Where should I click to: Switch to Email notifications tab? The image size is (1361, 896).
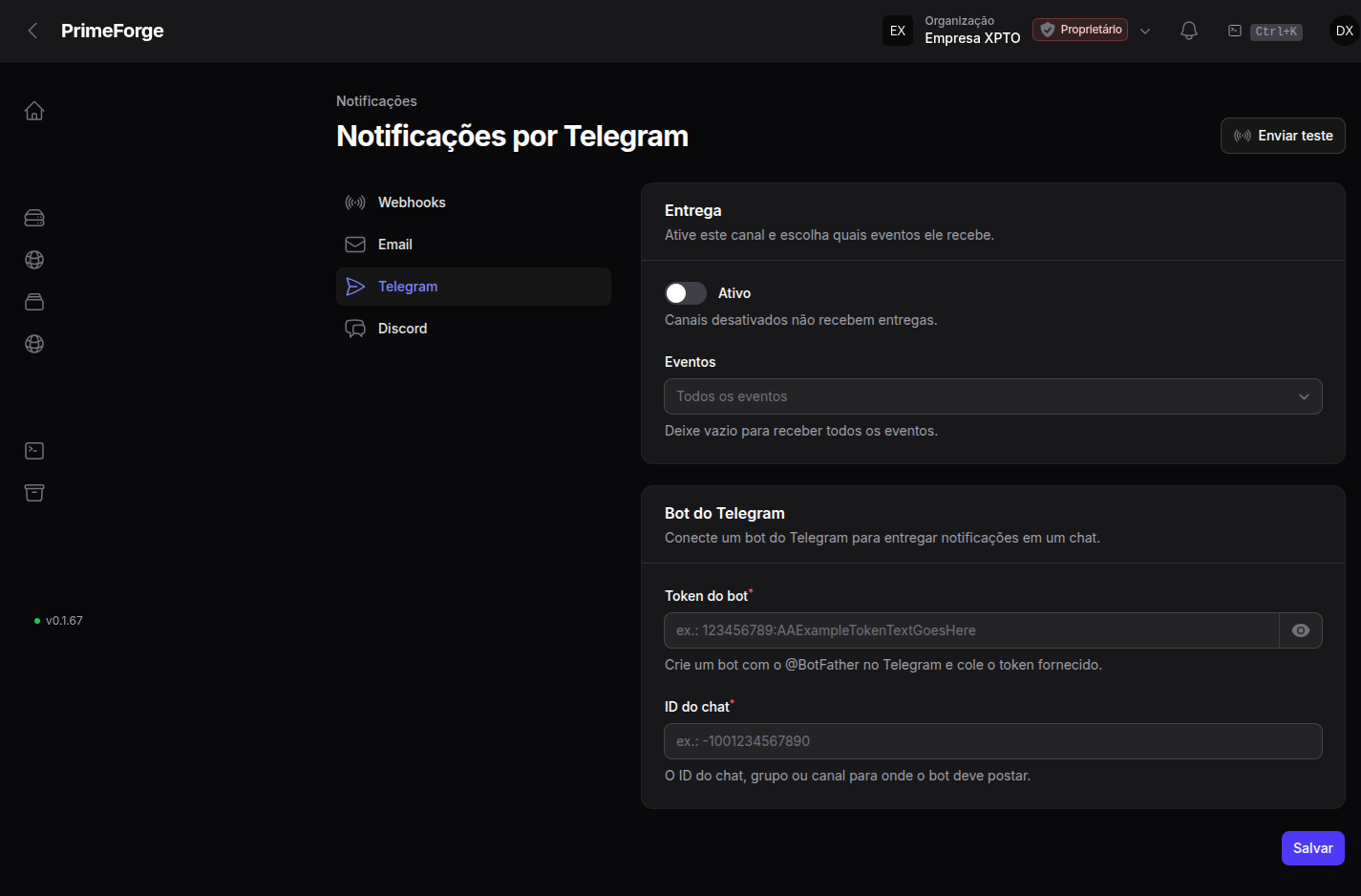click(x=474, y=245)
